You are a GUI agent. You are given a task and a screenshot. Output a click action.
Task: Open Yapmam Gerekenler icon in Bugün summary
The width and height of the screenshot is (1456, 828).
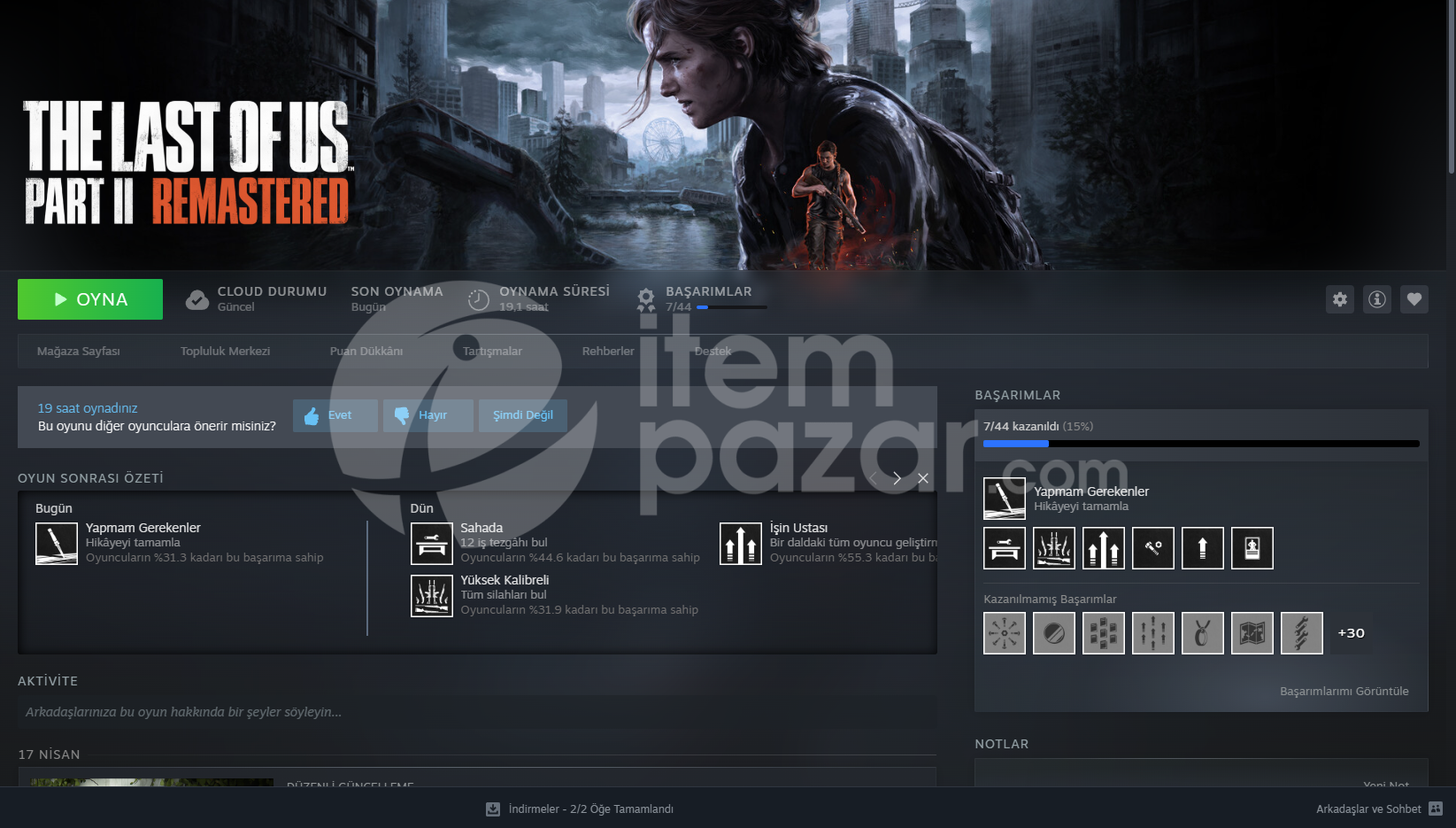pyautogui.click(x=57, y=544)
